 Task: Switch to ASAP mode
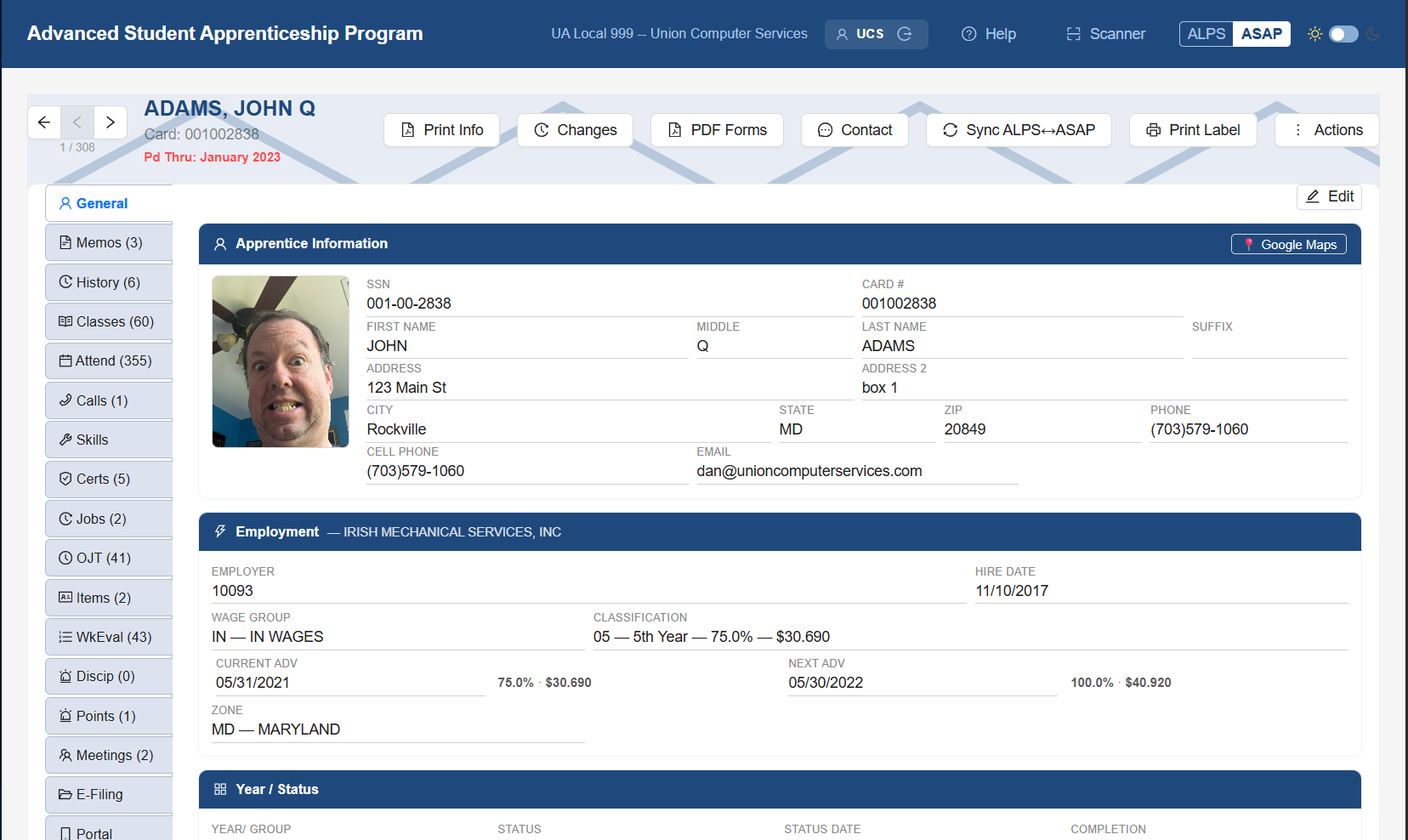pyautogui.click(x=1261, y=34)
